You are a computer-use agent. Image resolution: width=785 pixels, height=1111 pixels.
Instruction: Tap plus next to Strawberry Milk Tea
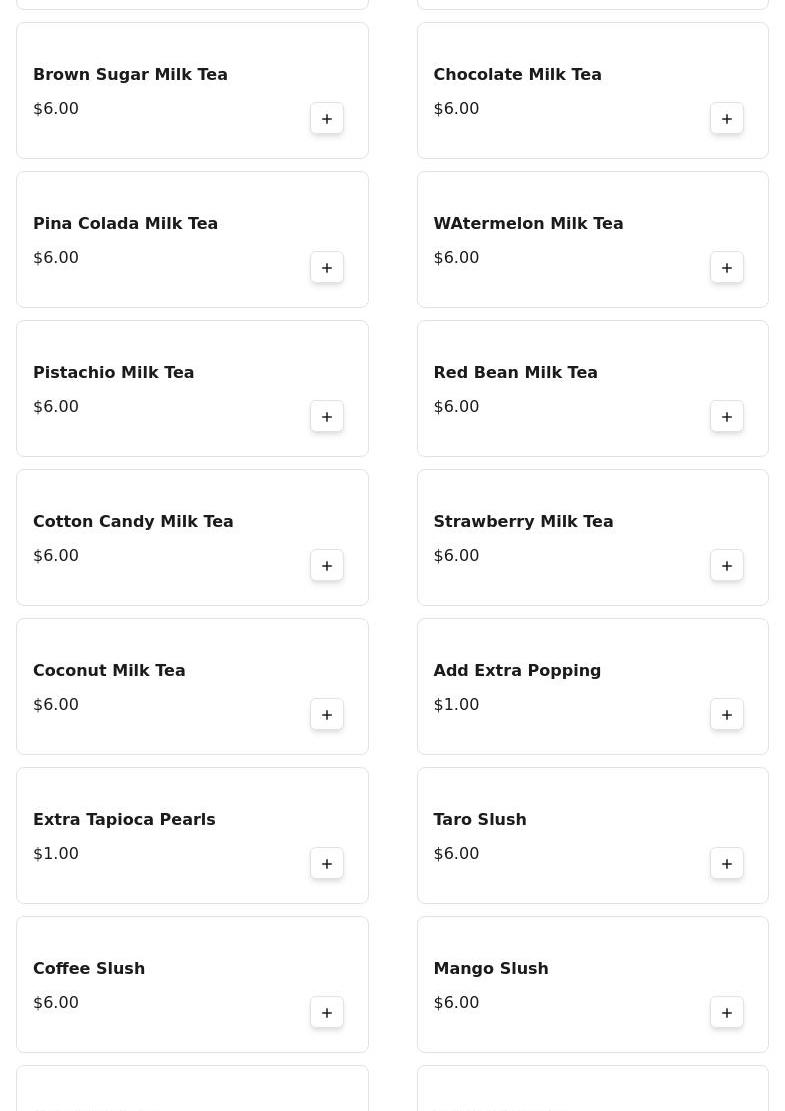727,566
